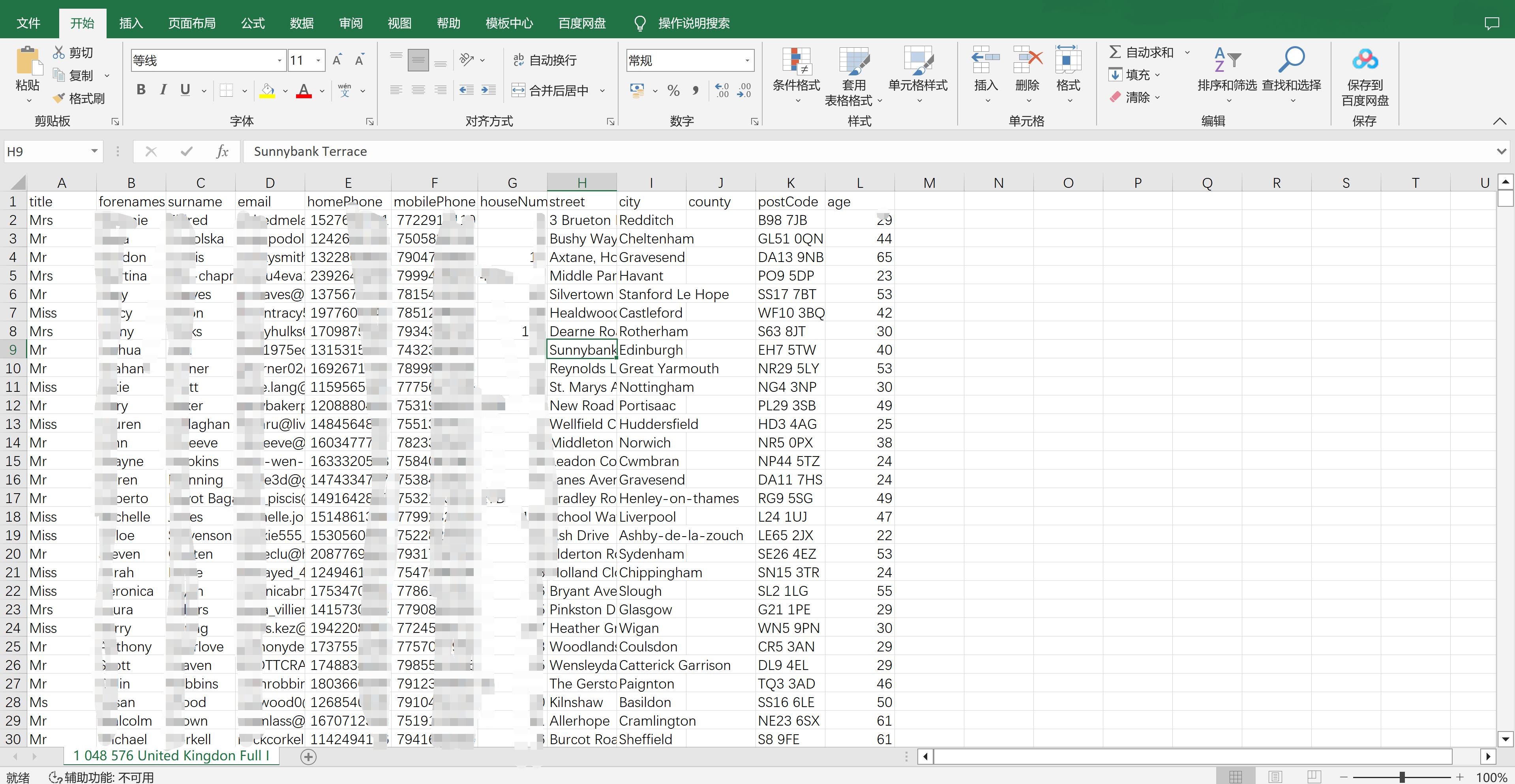Toggle middle vertical alignment

coord(418,60)
